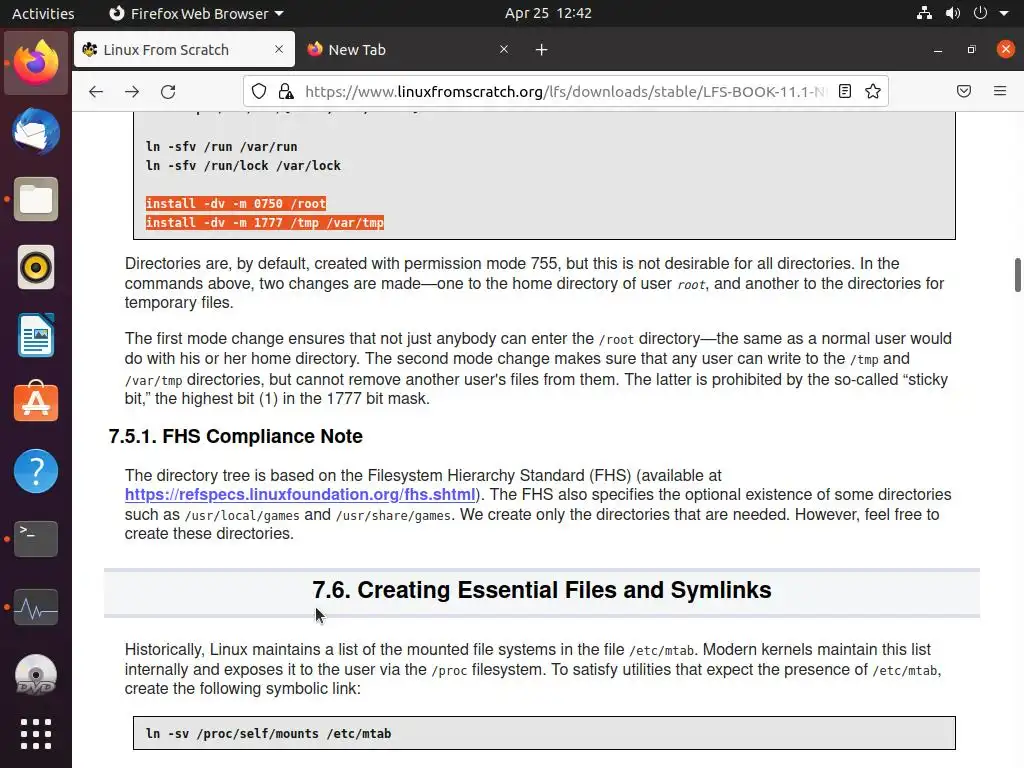Close the Linux From Scratch tab
This screenshot has height=768, width=1024.
pos(279,49)
